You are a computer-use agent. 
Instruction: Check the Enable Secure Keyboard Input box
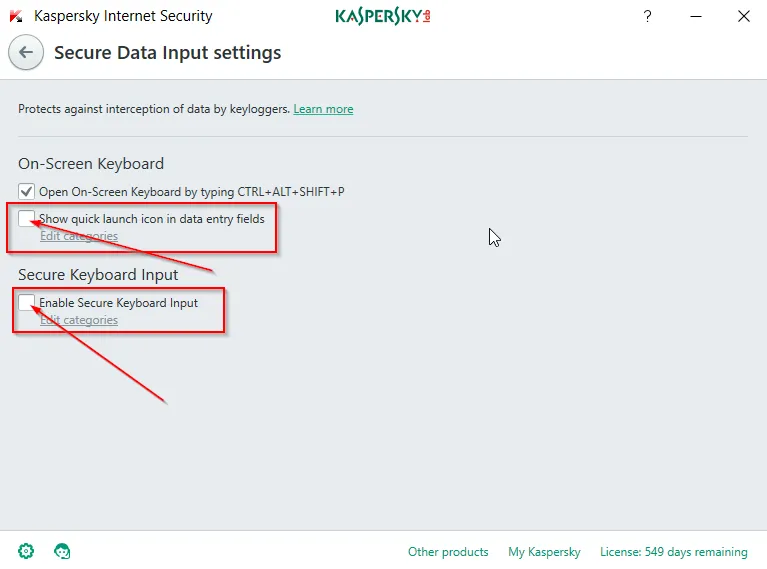(x=26, y=302)
